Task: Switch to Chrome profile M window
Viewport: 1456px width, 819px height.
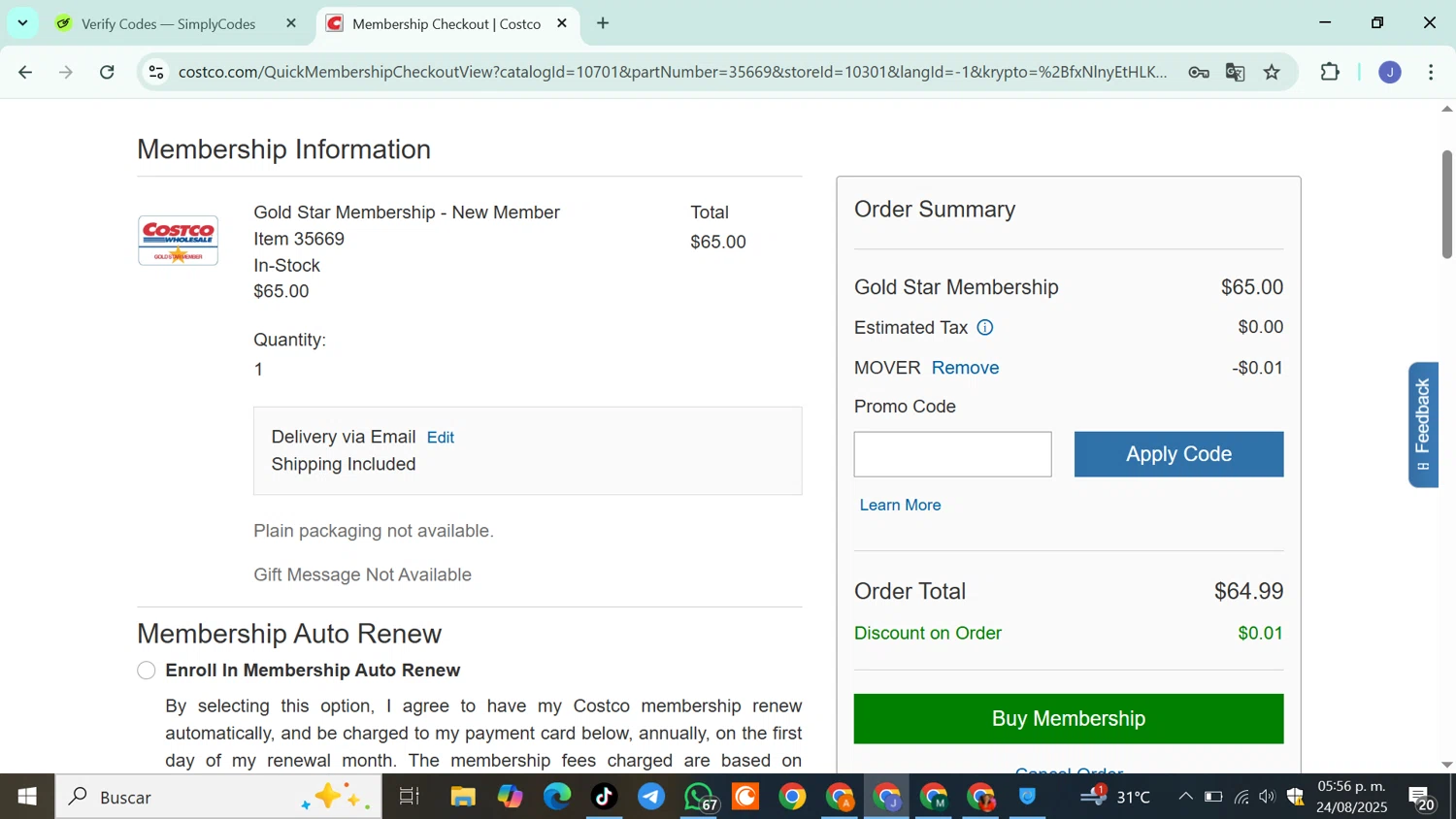Action: [x=934, y=797]
